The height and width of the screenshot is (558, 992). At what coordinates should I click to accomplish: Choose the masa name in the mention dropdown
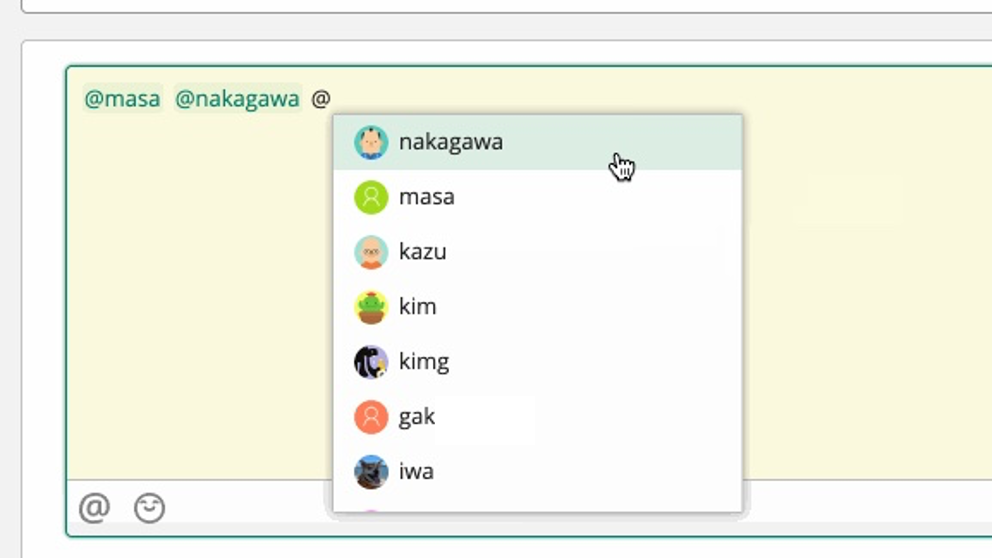point(426,197)
